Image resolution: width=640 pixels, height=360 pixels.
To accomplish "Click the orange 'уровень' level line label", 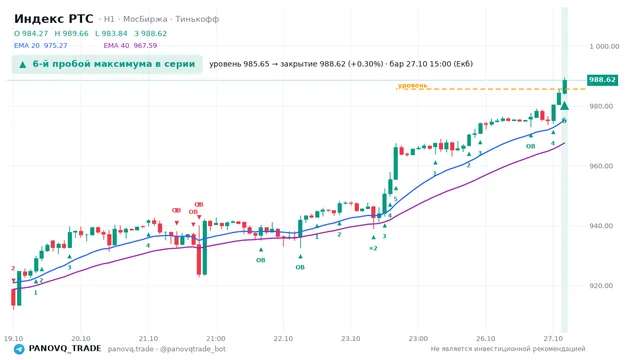I will [x=412, y=85].
